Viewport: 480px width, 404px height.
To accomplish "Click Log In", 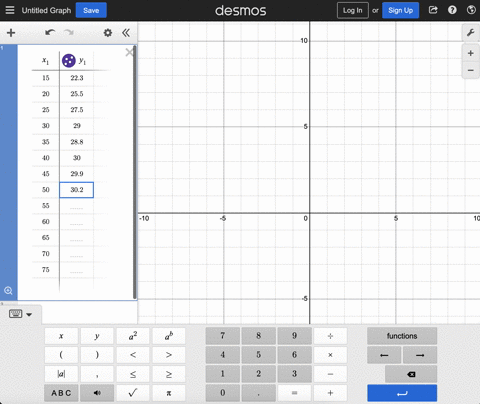I will tap(353, 10).
